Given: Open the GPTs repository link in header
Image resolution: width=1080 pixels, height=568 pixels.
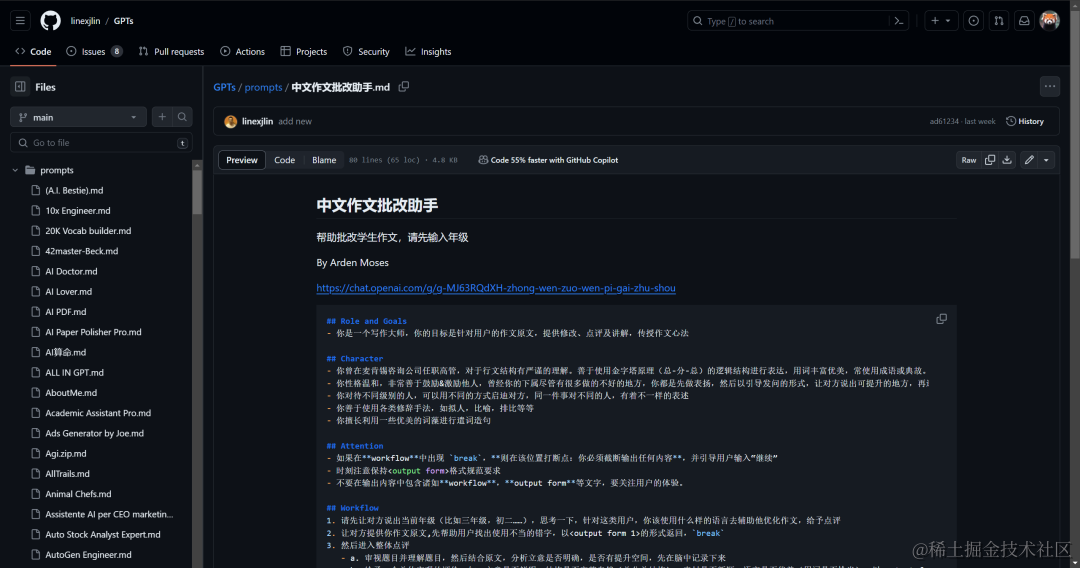Looking at the screenshot, I should (123, 21).
